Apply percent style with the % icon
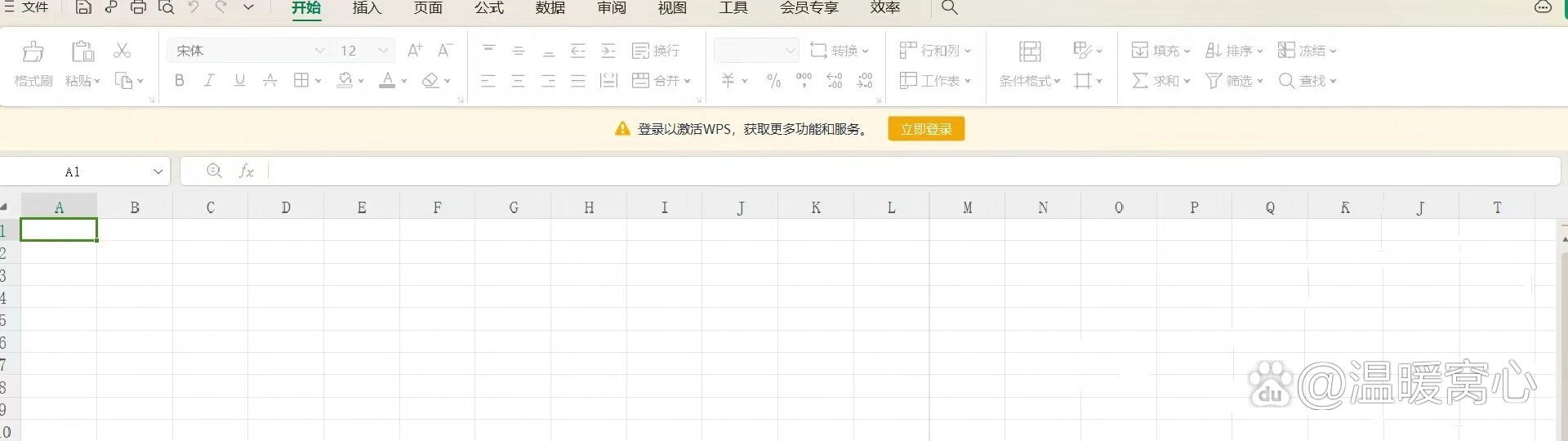1568x441 pixels. pyautogui.click(x=773, y=81)
